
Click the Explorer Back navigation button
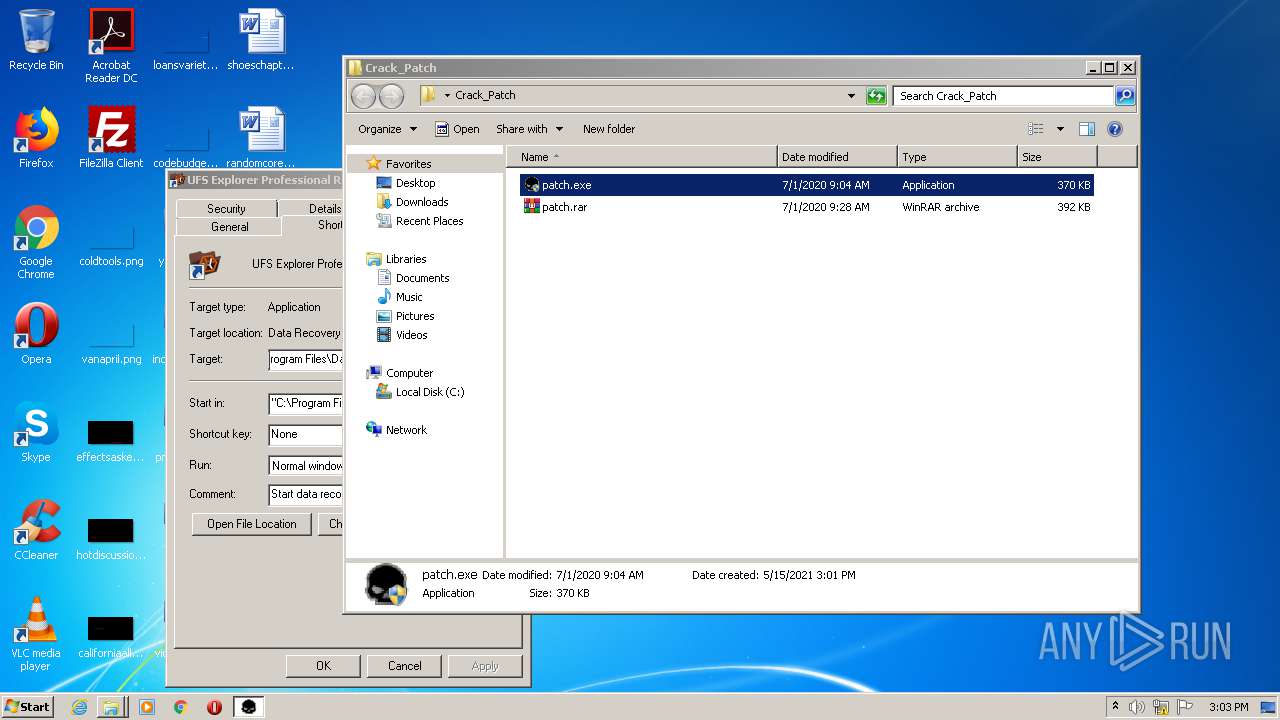[x=363, y=96]
